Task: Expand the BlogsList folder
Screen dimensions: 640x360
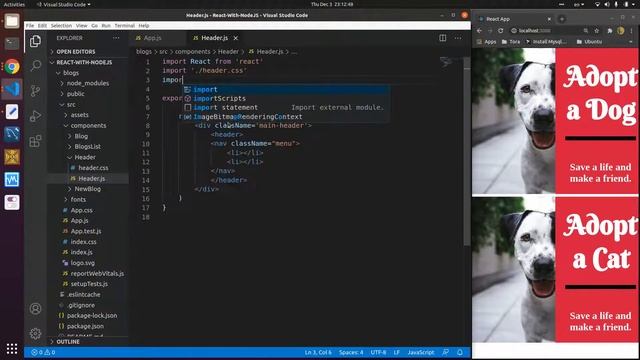Action: (x=87, y=147)
